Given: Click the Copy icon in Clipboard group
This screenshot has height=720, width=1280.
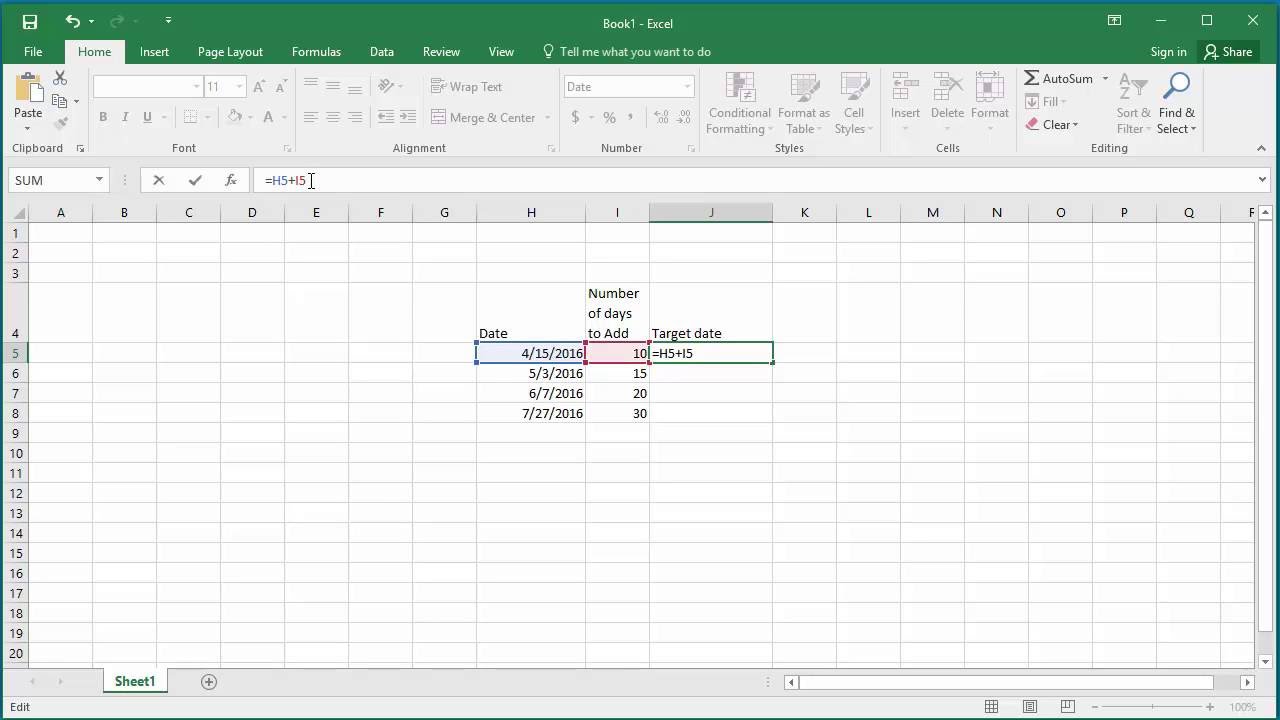Looking at the screenshot, I should click(x=60, y=101).
